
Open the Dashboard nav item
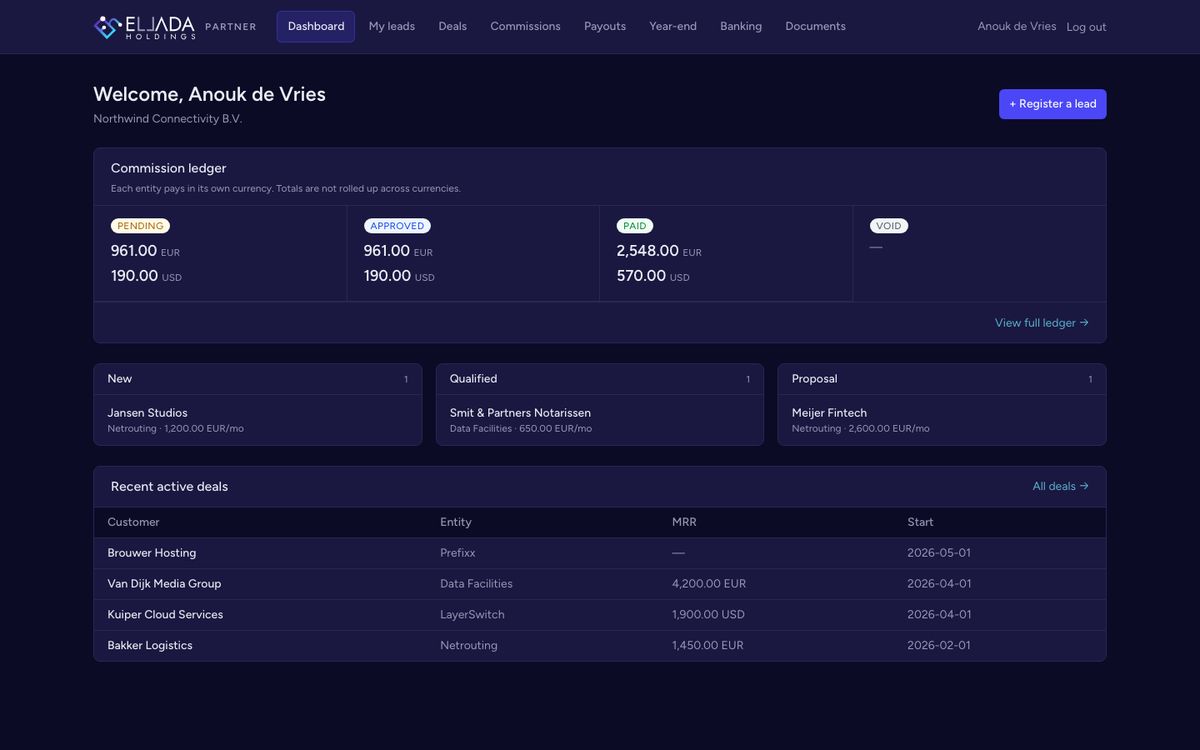pyautogui.click(x=316, y=27)
